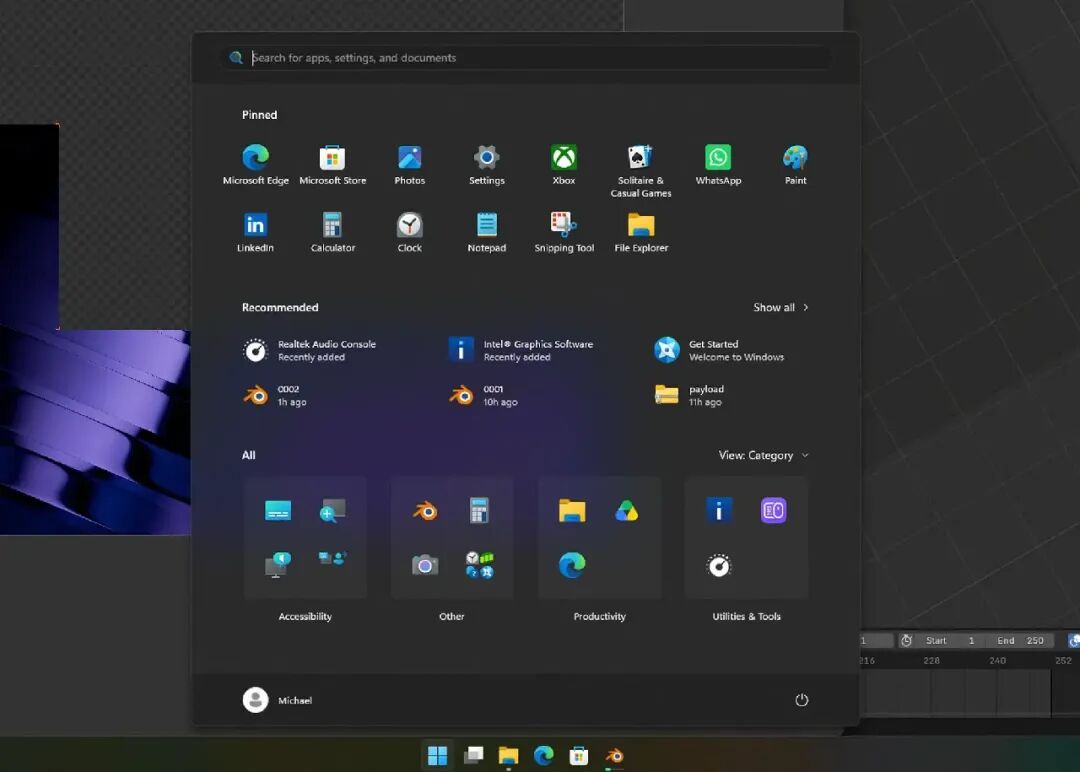Click the search magnifier icon
This screenshot has height=772, width=1080.
coord(236,58)
